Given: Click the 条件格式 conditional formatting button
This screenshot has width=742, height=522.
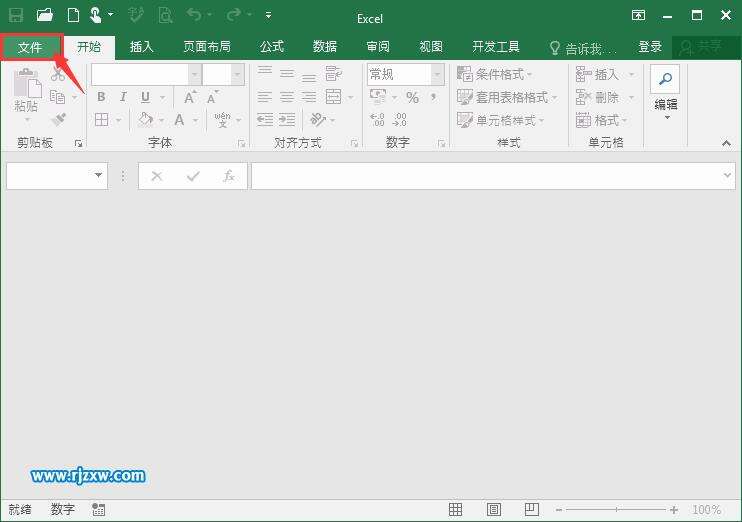Looking at the screenshot, I should click(495, 75).
